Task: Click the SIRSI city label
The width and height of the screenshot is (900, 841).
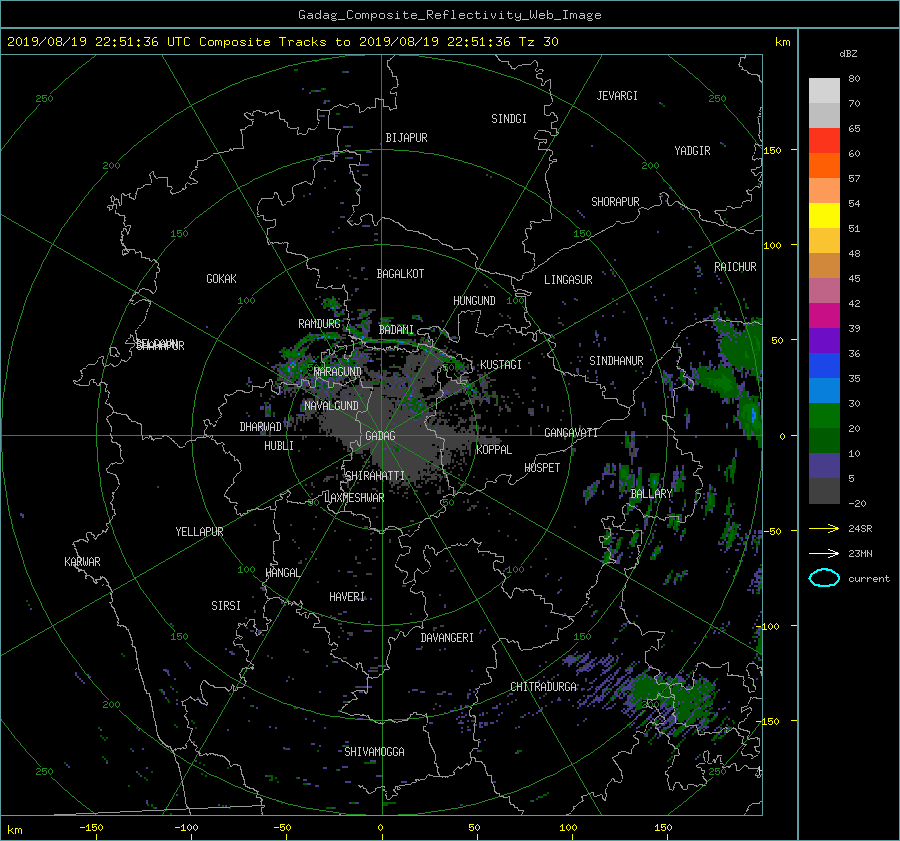Action: point(226,606)
